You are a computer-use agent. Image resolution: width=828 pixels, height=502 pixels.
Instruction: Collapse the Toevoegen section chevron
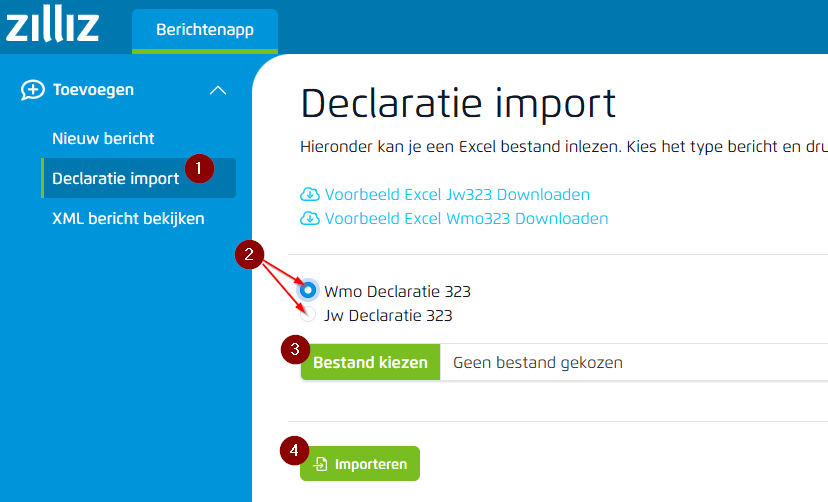[x=217, y=90]
